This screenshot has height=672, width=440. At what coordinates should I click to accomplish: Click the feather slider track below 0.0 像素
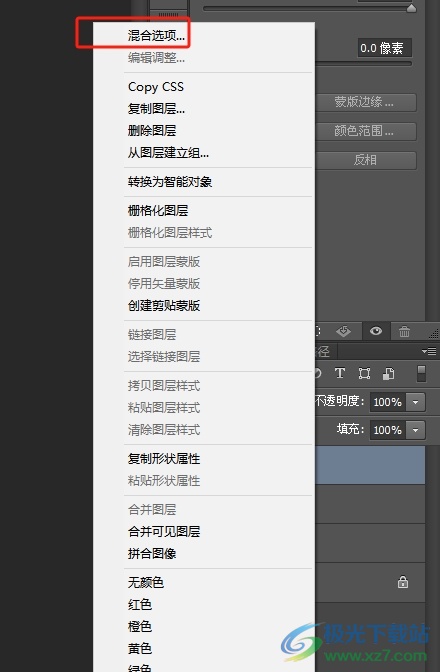point(363,64)
